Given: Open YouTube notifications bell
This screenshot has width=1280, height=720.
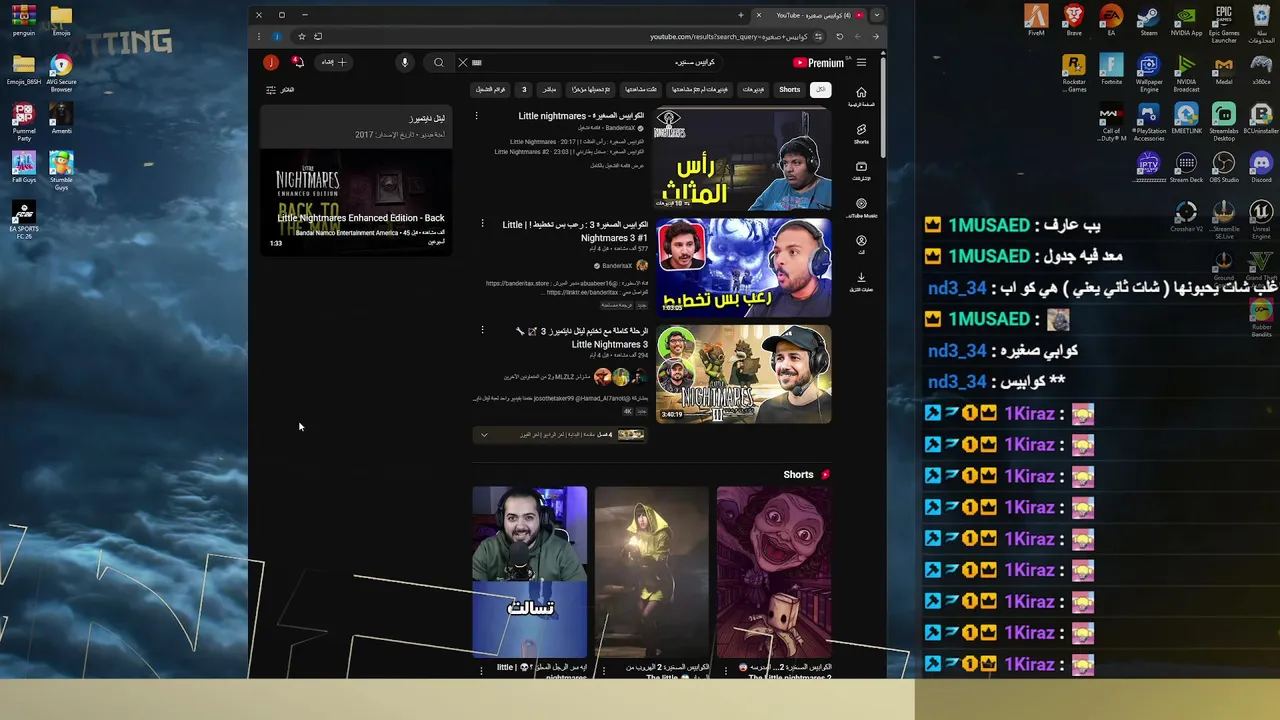Looking at the screenshot, I should [x=297, y=62].
